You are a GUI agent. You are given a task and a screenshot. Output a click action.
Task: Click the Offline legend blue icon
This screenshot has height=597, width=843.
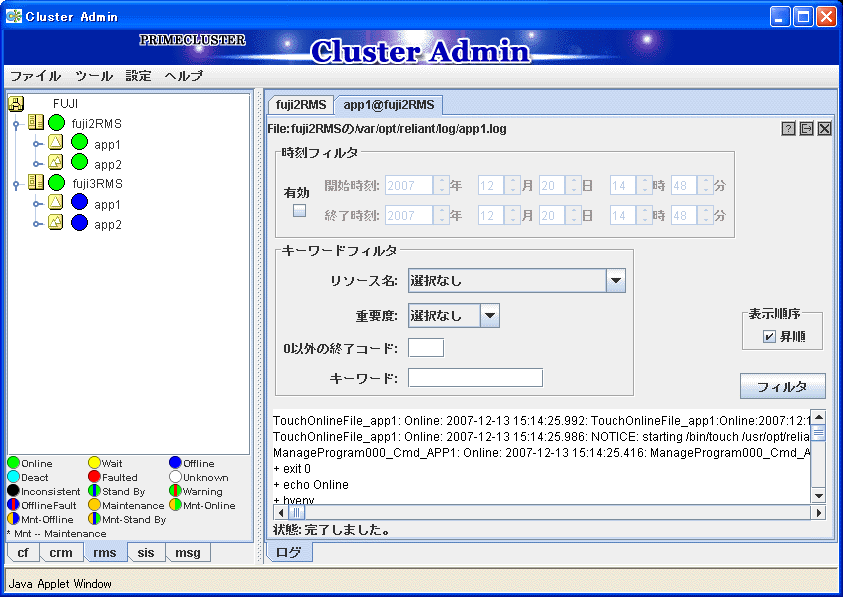point(175,463)
